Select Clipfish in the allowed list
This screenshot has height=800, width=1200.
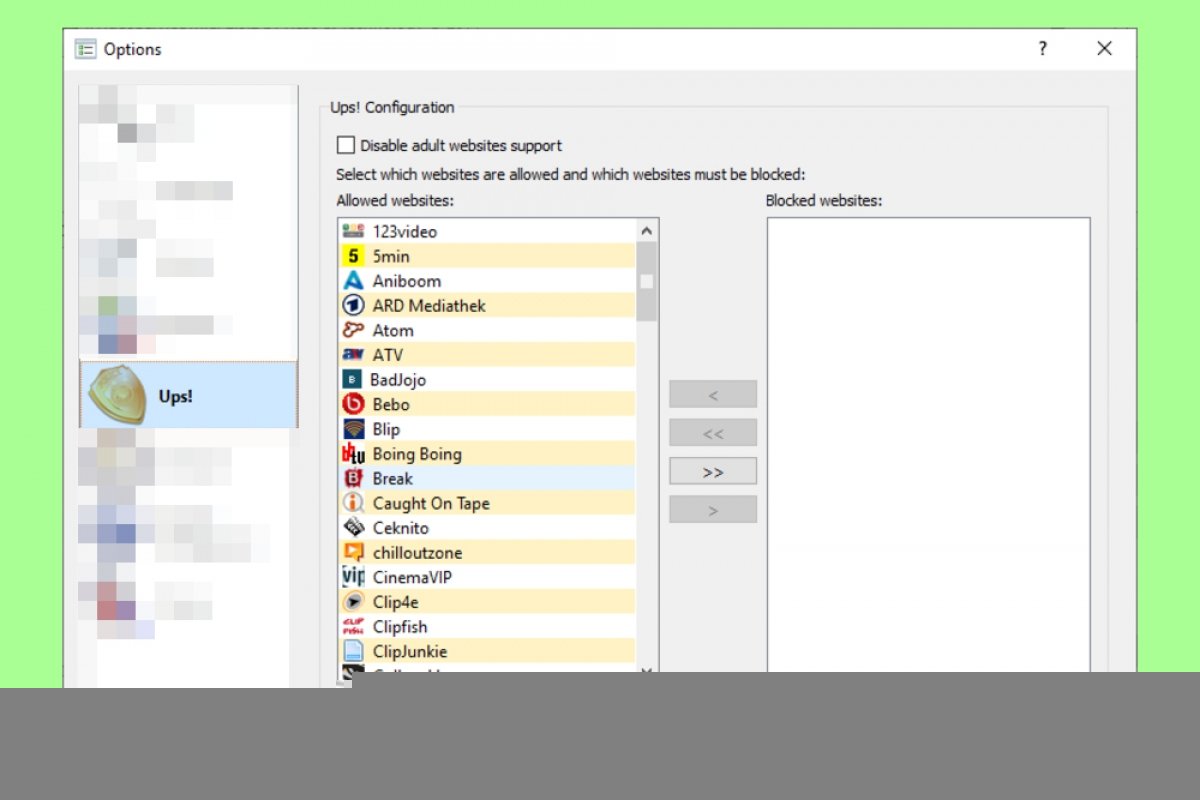pyautogui.click(x=487, y=627)
